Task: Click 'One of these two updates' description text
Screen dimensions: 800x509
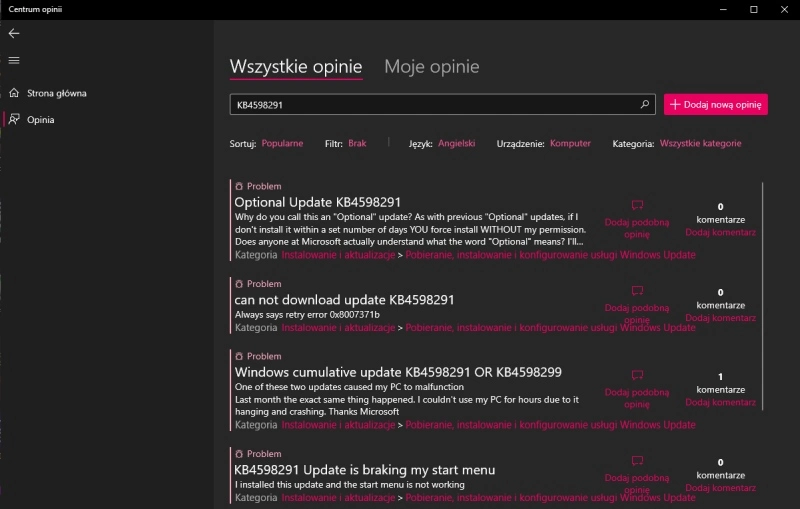Action: click(x=349, y=387)
